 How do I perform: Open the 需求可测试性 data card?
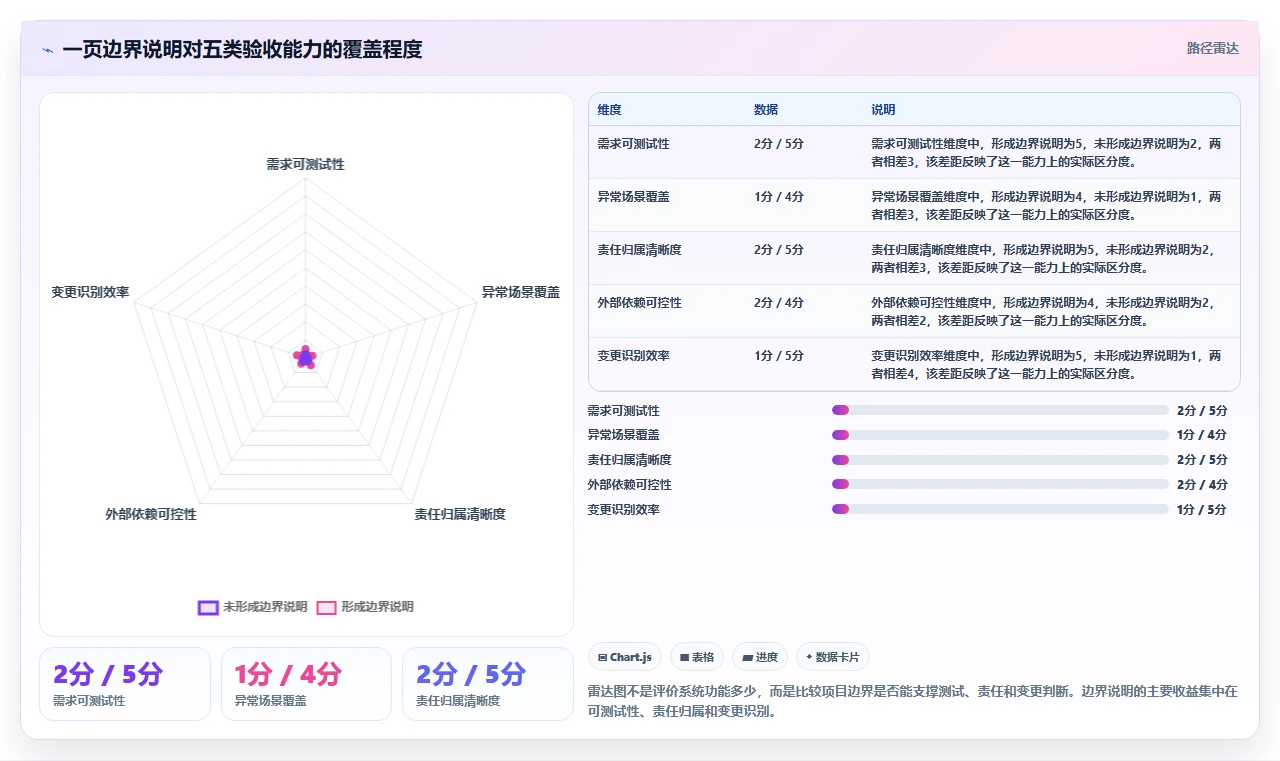tap(125, 684)
